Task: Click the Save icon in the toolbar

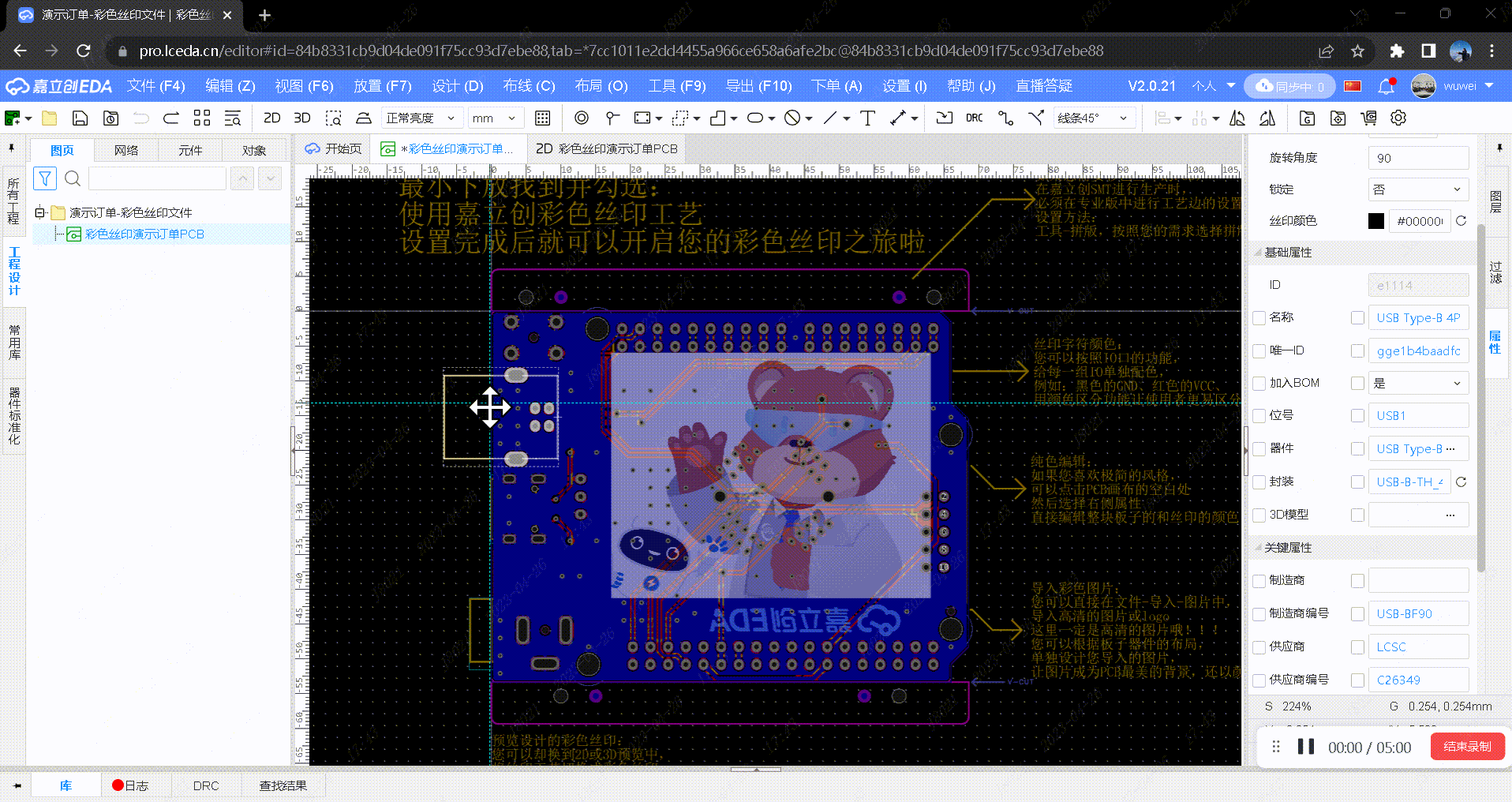Action: (x=80, y=118)
